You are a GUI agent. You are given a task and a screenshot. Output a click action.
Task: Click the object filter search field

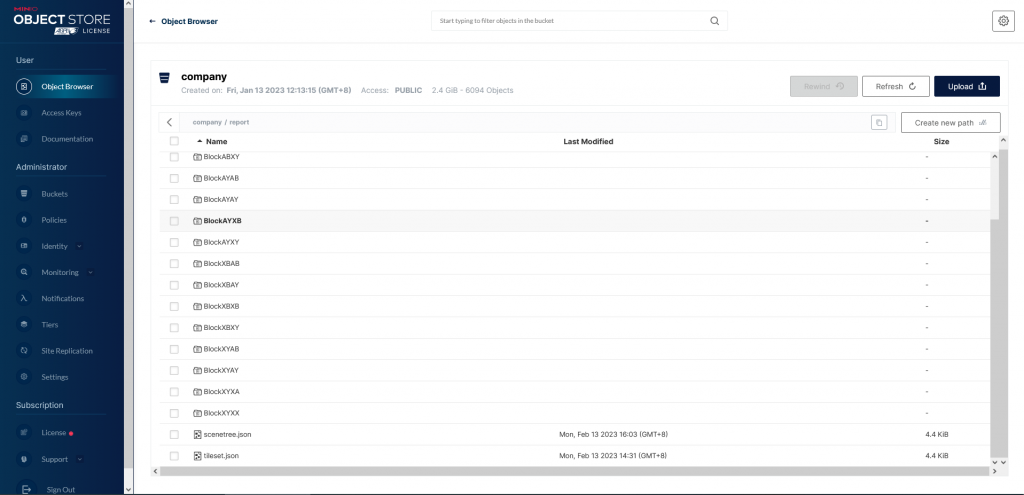570,21
